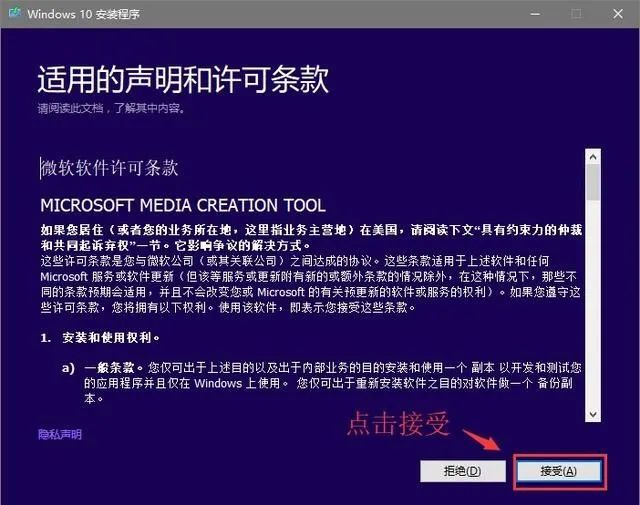Image resolution: width=640 pixels, height=505 pixels.
Task: Open the 隐私声明 privacy statement link
Action: pyautogui.click(x=60, y=434)
